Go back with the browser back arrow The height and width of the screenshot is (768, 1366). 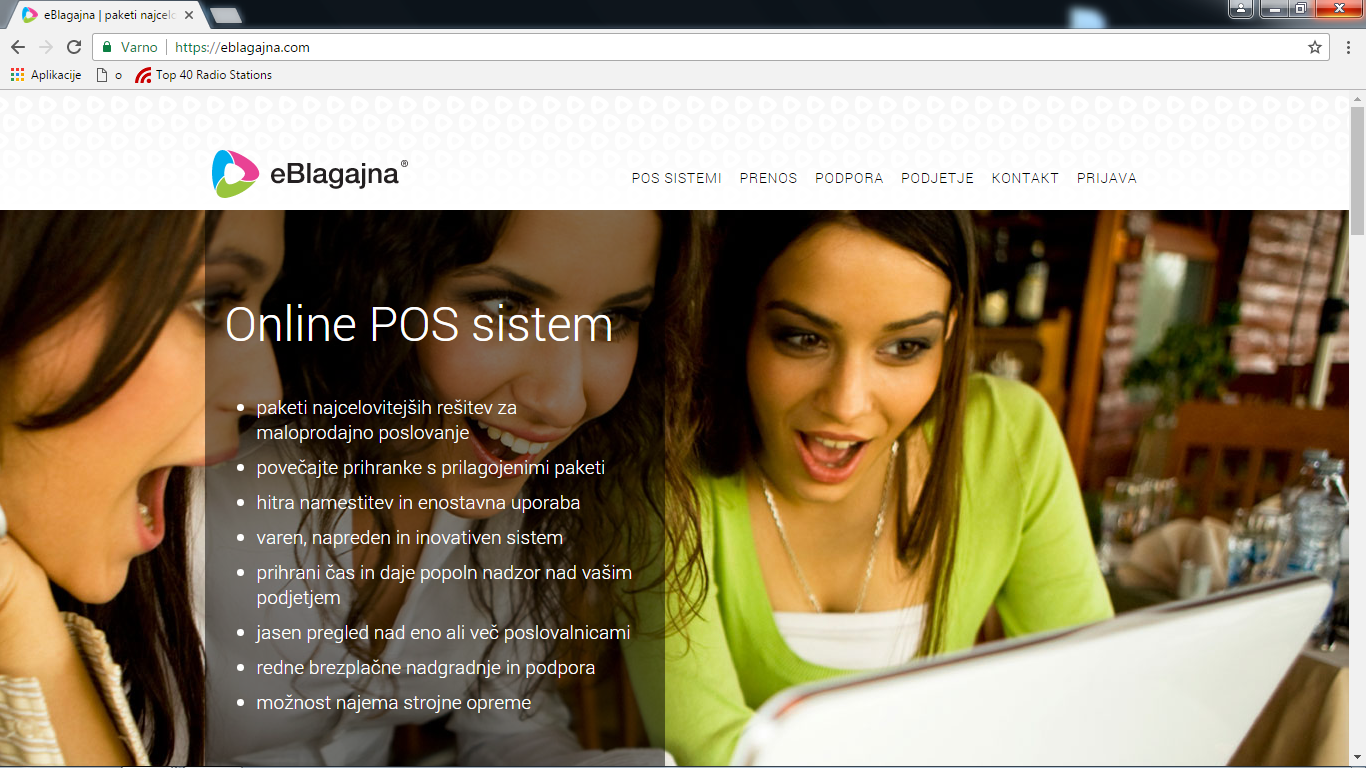[18, 47]
